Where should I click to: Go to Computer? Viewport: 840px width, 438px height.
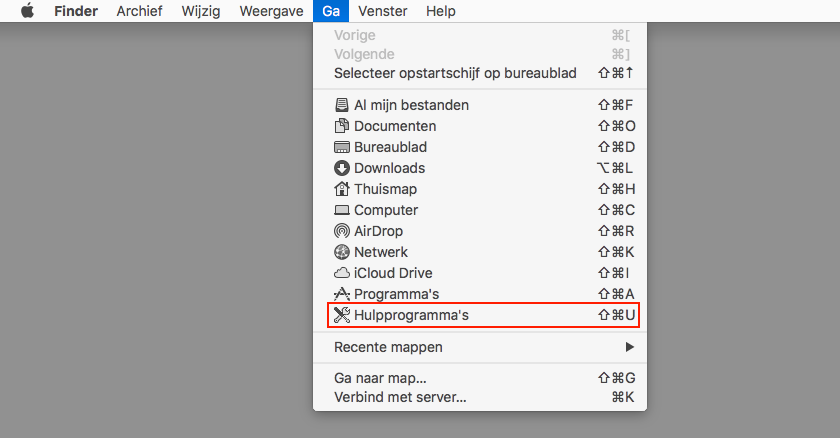tap(480, 210)
